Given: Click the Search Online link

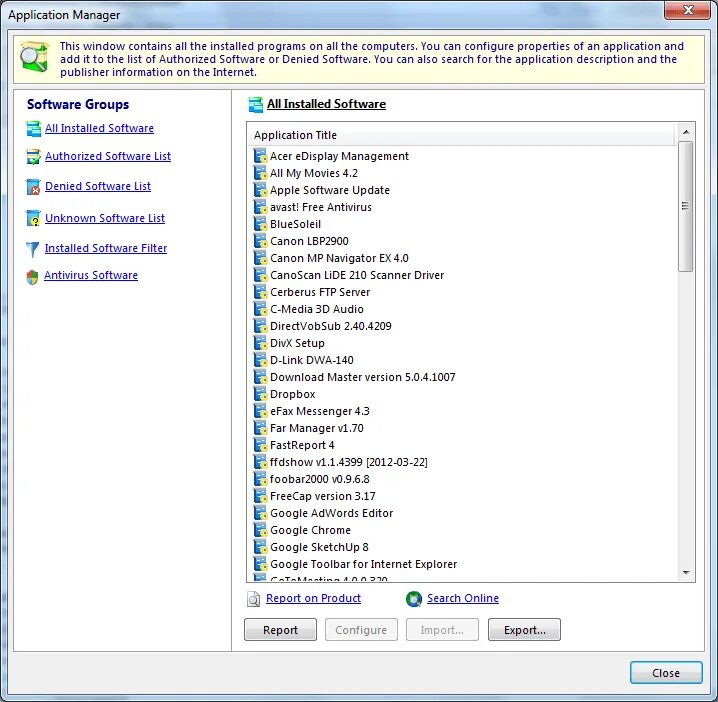Looking at the screenshot, I should [x=463, y=598].
